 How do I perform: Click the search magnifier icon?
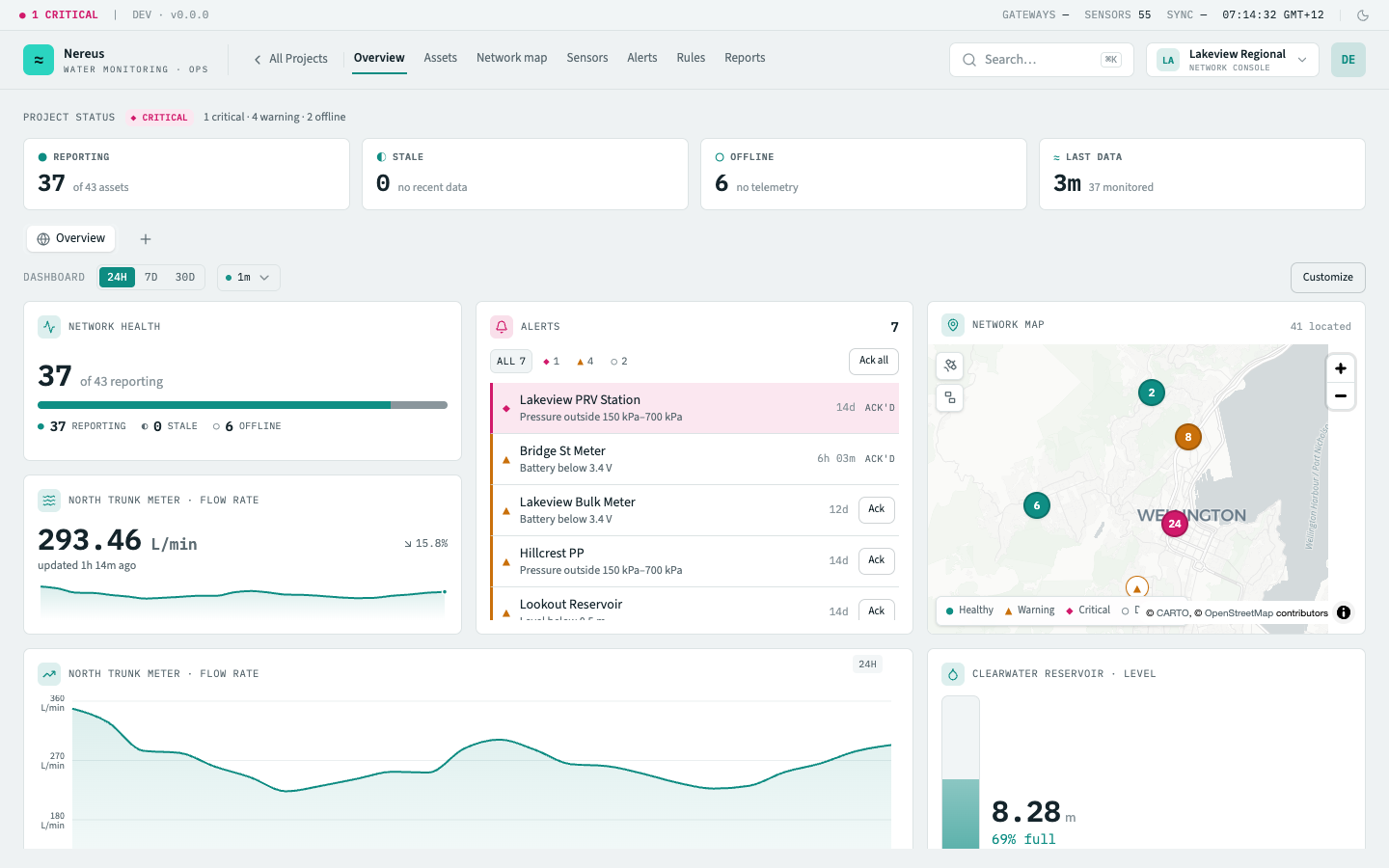pyautogui.click(x=969, y=60)
